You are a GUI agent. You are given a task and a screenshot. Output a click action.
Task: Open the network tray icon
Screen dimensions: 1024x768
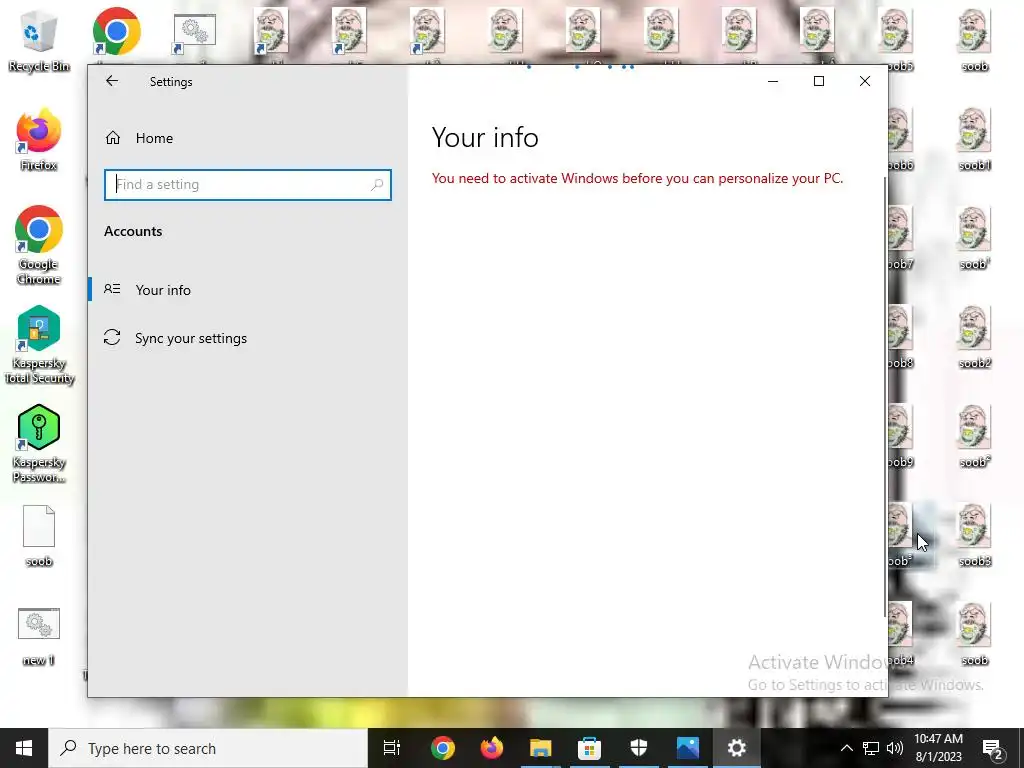871,748
